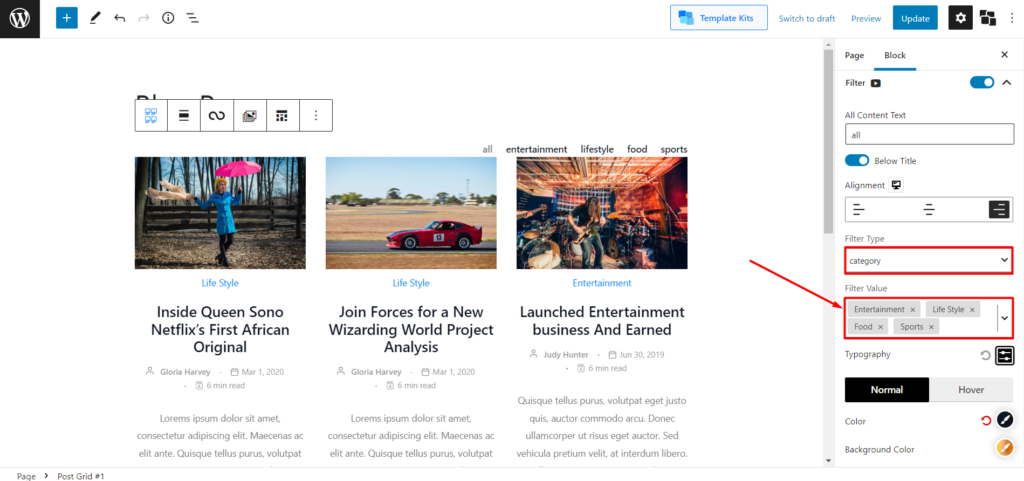Click the Entertainment category label under band photo

pos(601,283)
